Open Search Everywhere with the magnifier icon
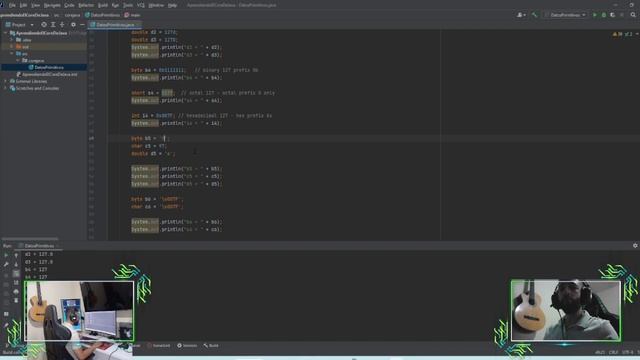640x360 pixels. 633,15
